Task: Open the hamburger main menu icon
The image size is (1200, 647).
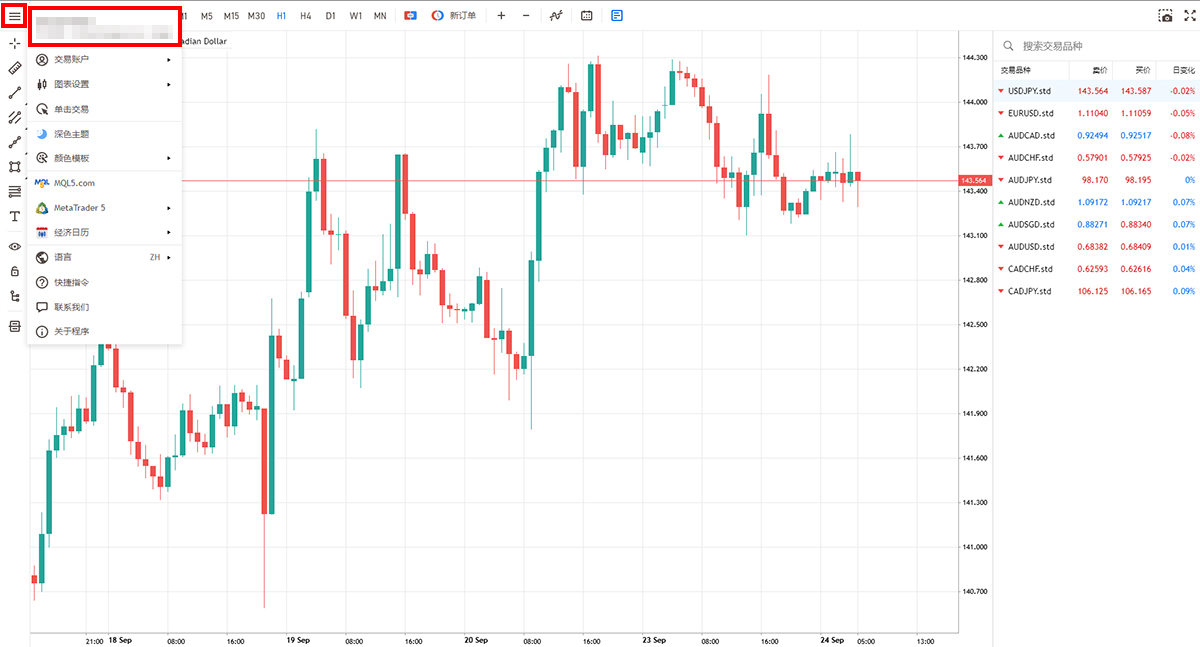Action: (14, 16)
